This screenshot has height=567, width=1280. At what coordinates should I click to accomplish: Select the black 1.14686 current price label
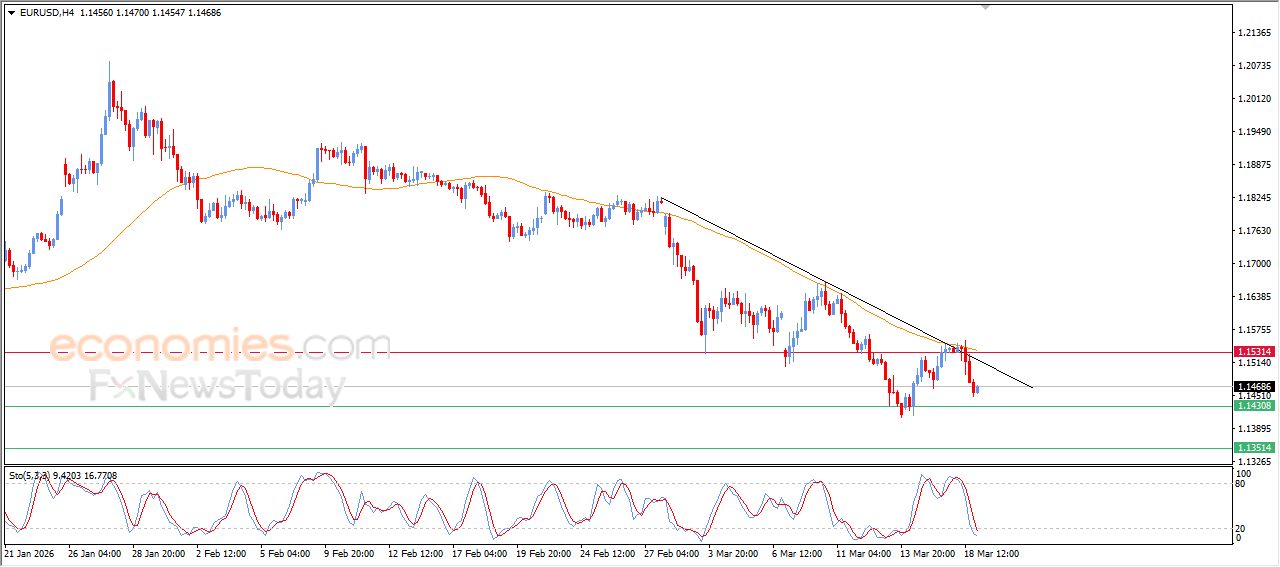point(1254,386)
